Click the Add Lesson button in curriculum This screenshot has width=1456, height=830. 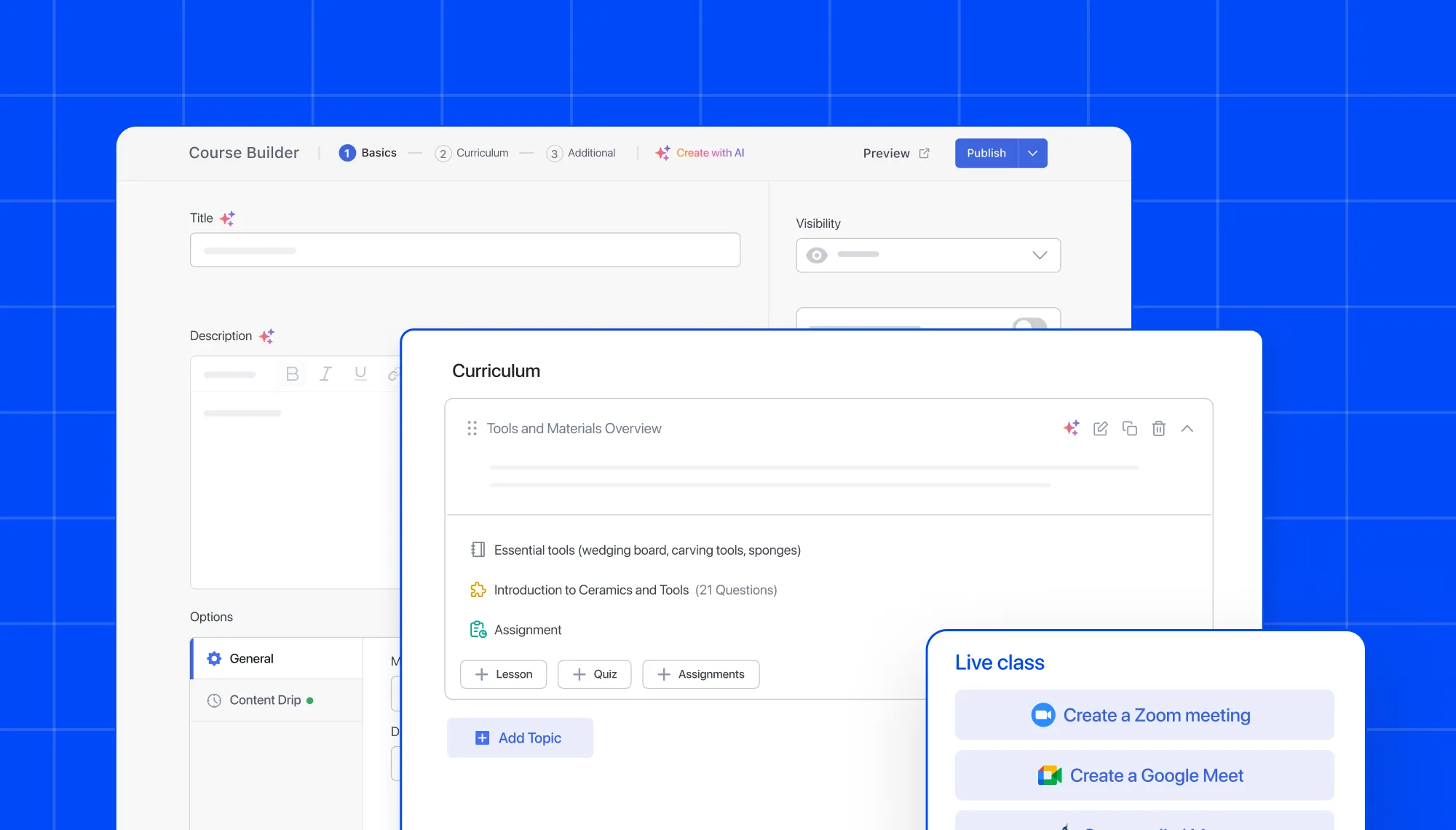(503, 673)
